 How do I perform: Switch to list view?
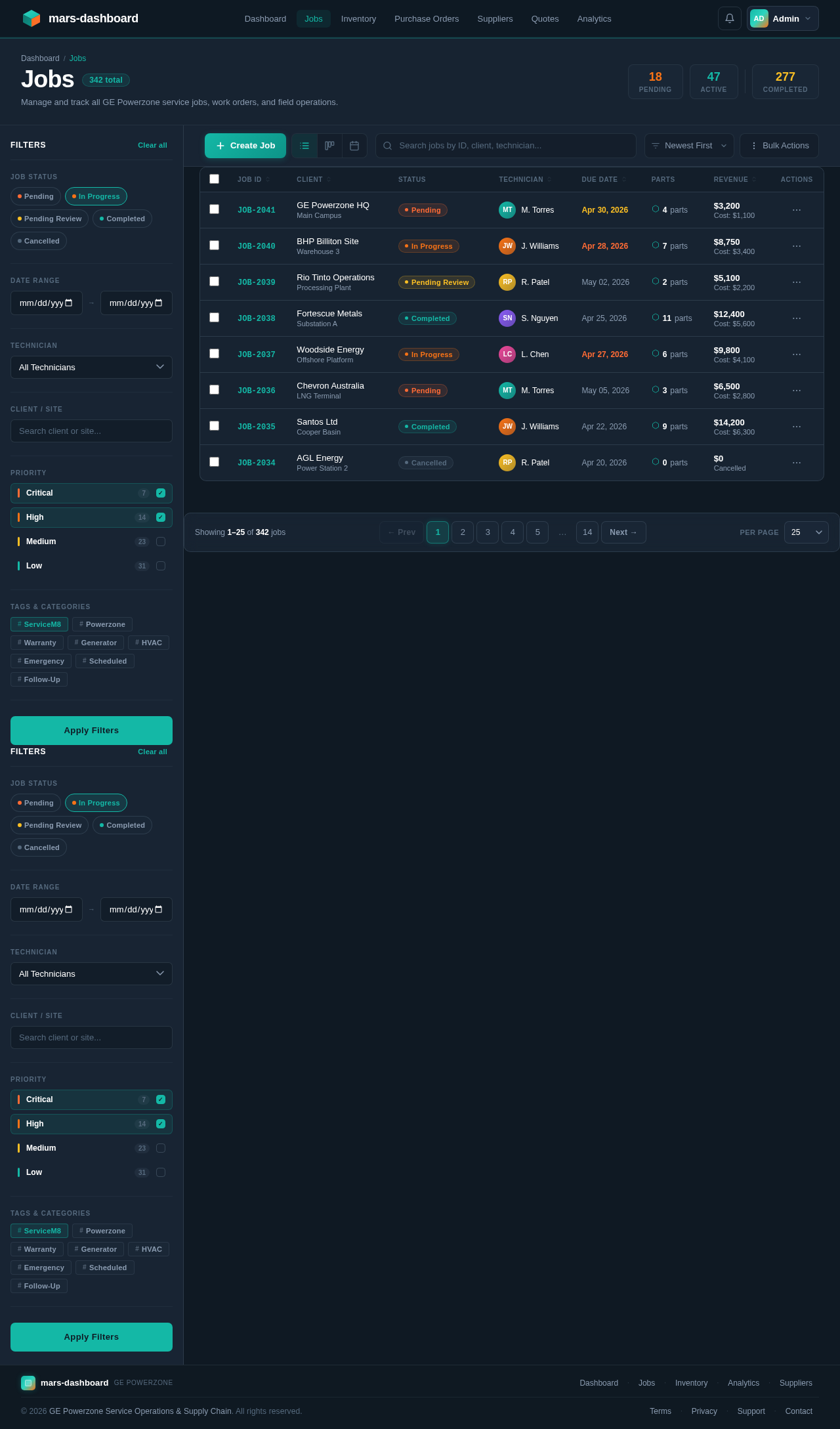pyautogui.click(x=304, y=146)
